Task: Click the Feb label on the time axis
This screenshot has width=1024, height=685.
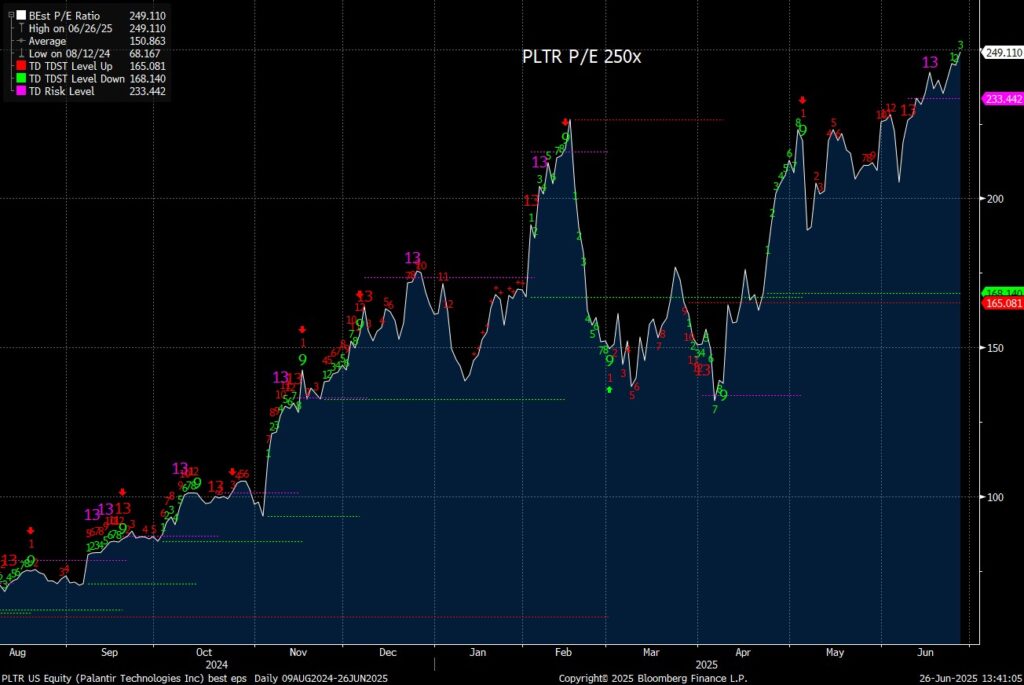Action: point(563,652)
